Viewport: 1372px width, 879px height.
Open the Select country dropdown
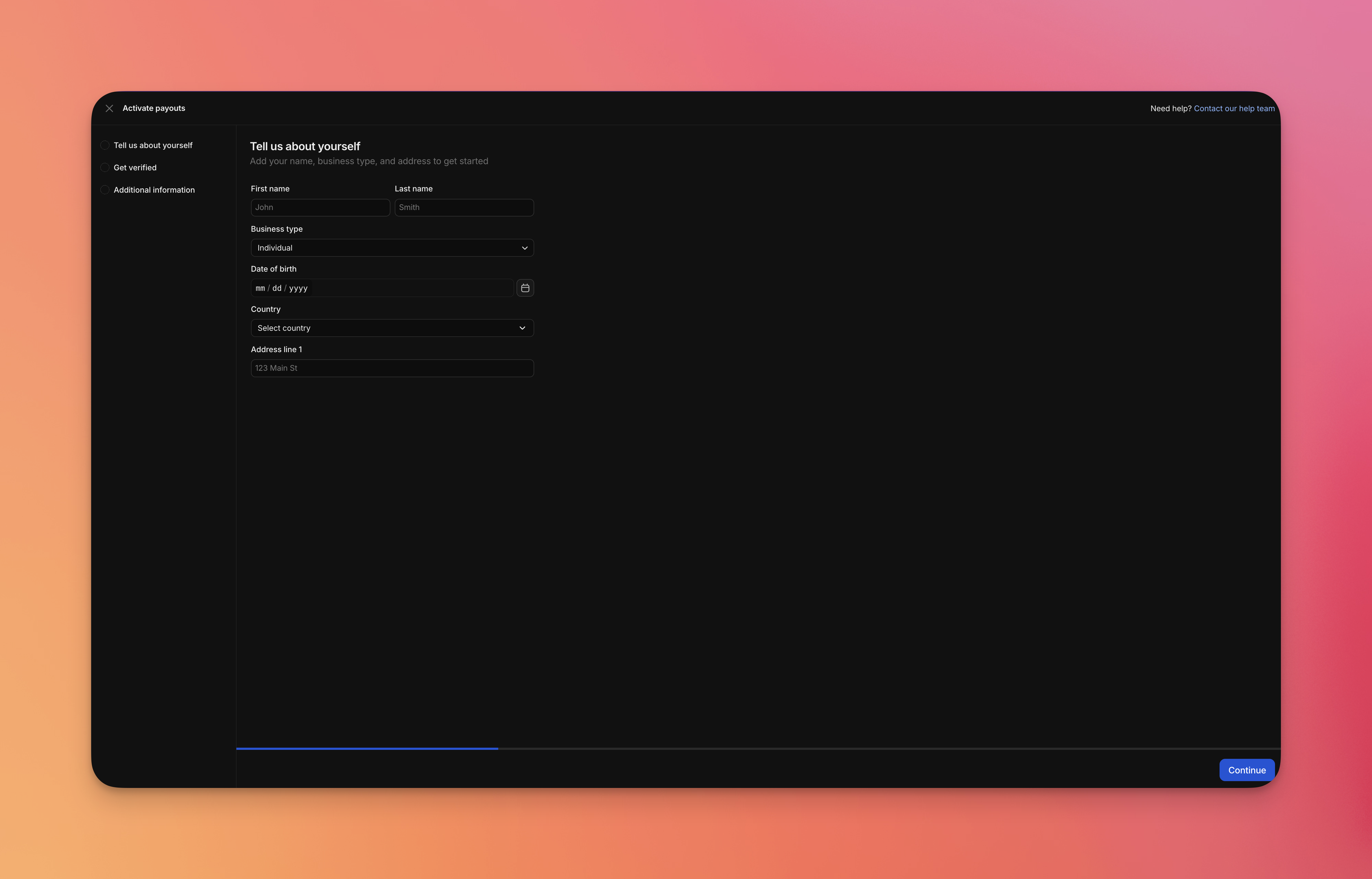tap(392, 328)
